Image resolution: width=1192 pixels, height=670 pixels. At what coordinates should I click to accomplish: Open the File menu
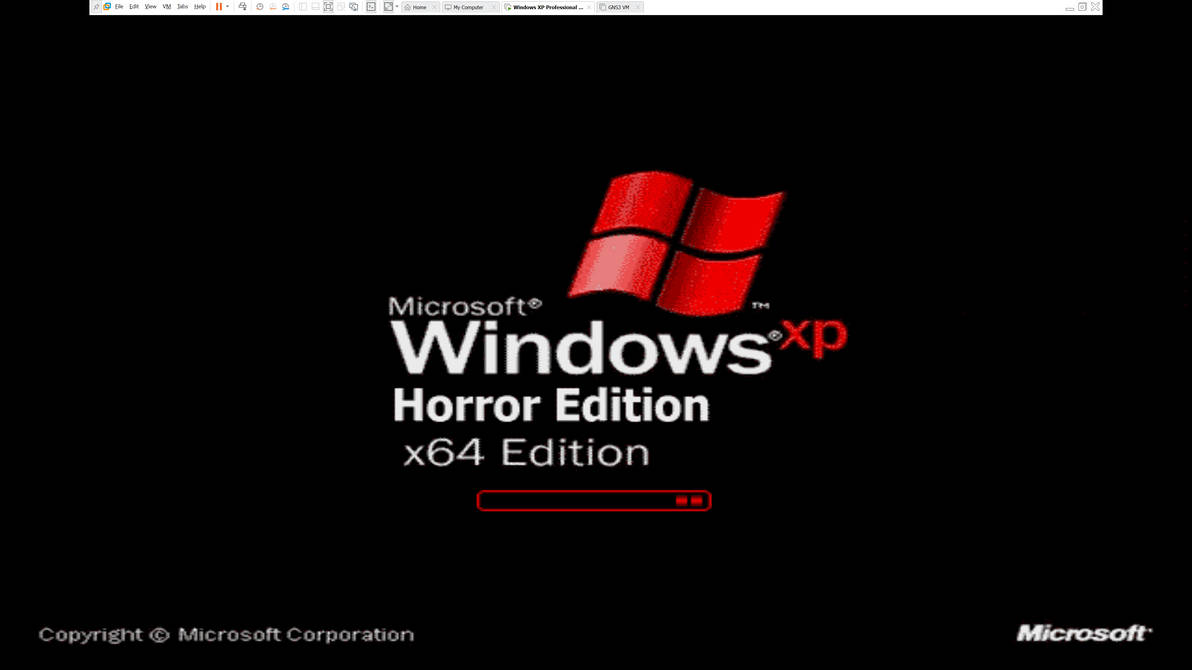pyautogui.click(x=119, y=7)
